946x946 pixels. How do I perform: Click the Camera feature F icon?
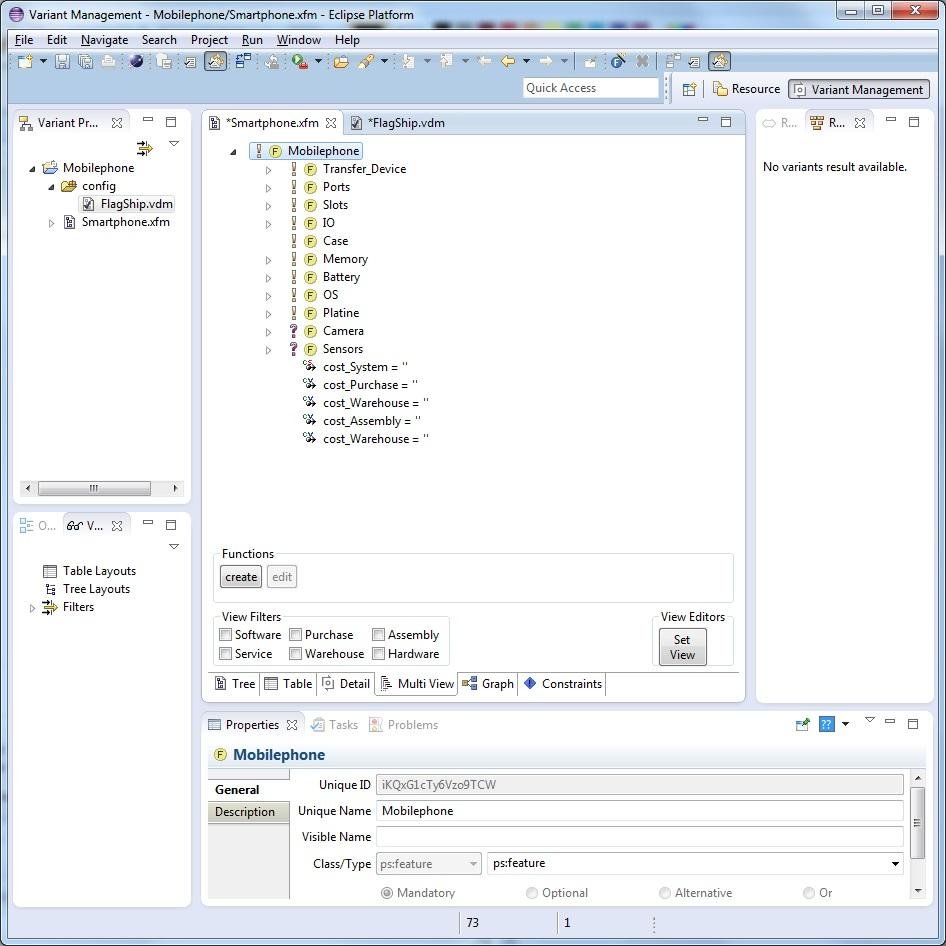310,331
